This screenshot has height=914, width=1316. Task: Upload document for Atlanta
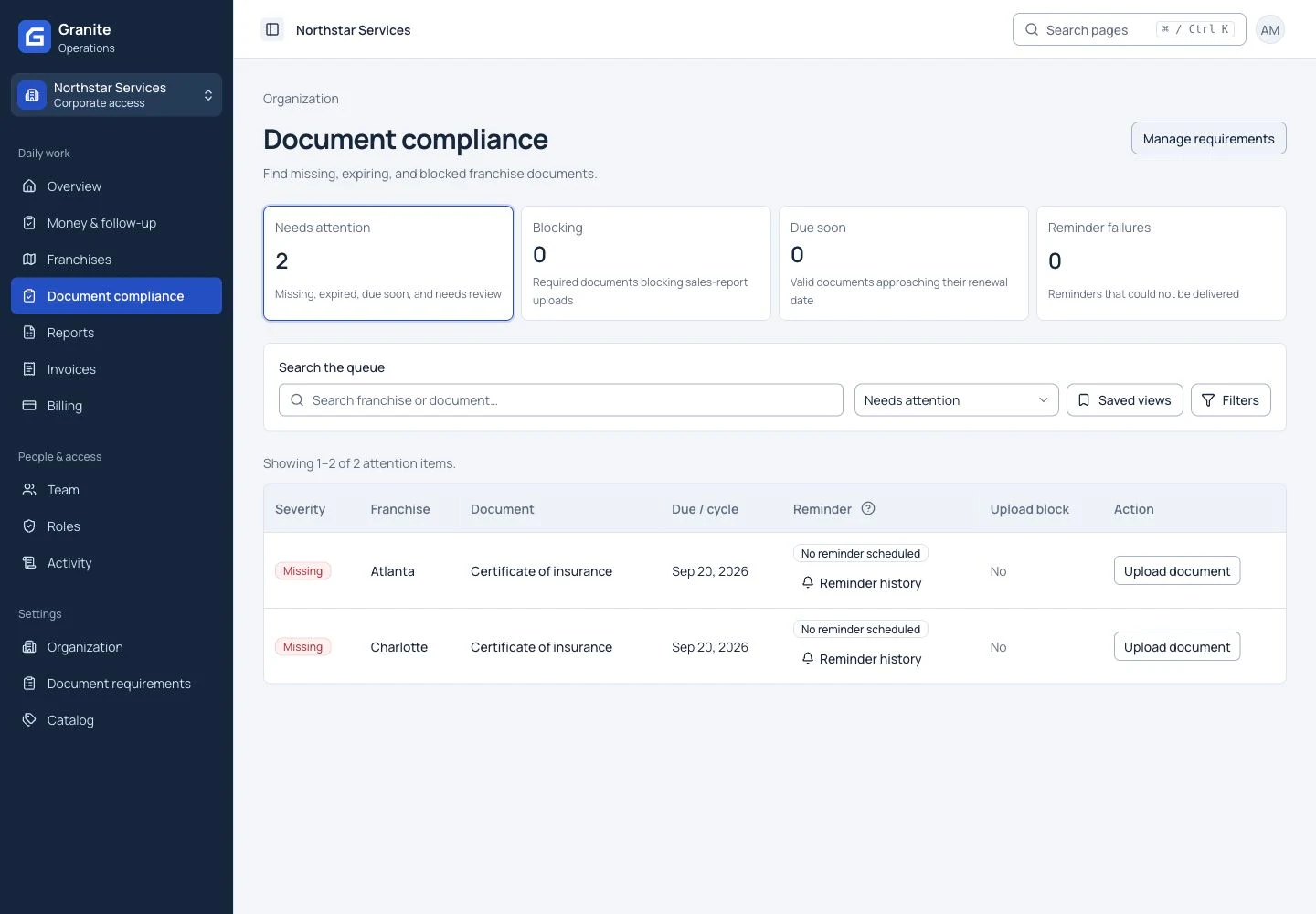(1177, 571)
